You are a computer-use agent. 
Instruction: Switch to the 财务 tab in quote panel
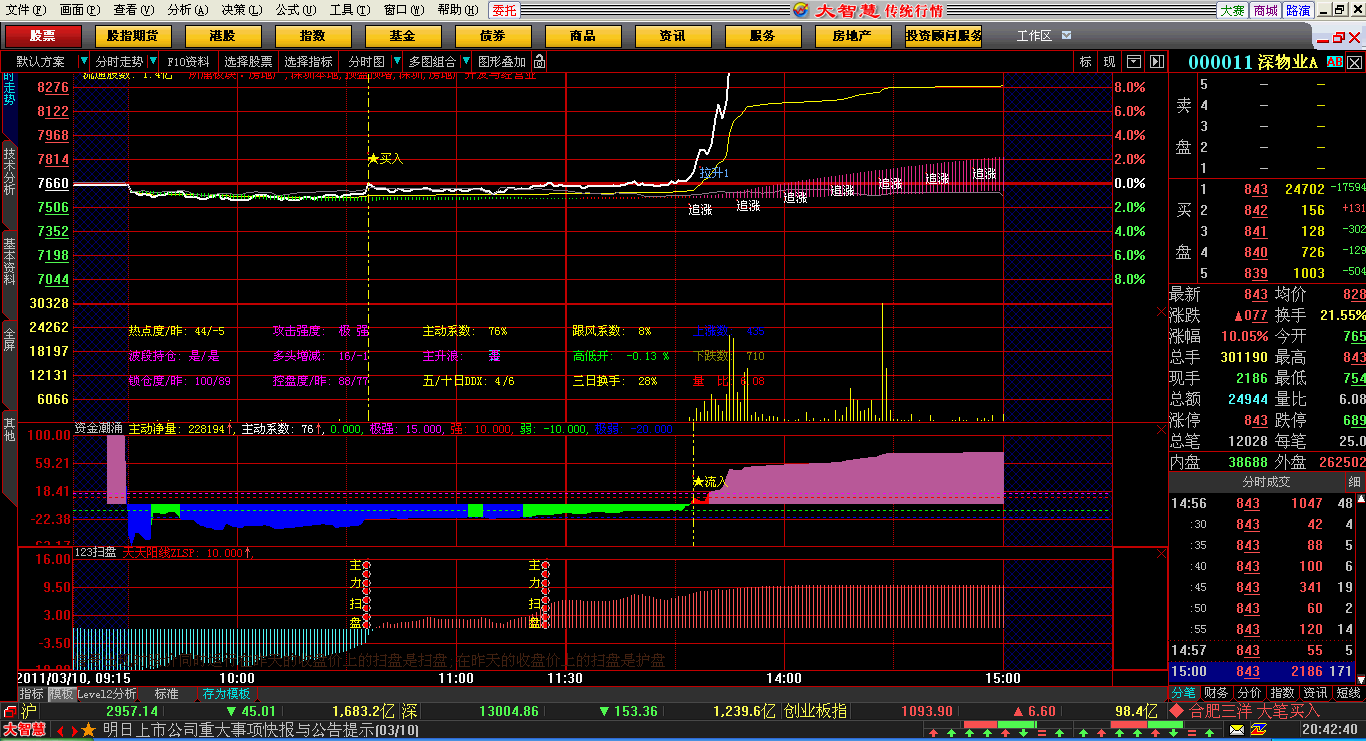(x=1216, y=693)
